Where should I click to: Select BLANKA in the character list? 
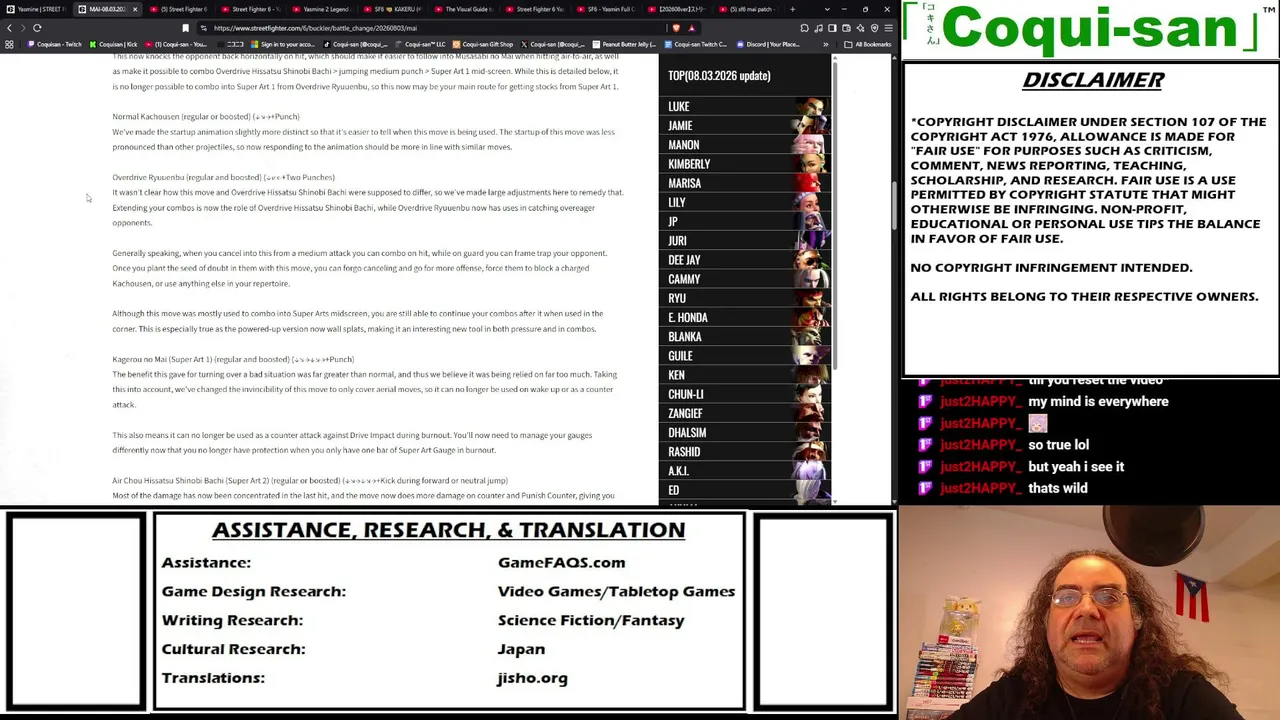(746, 337)
